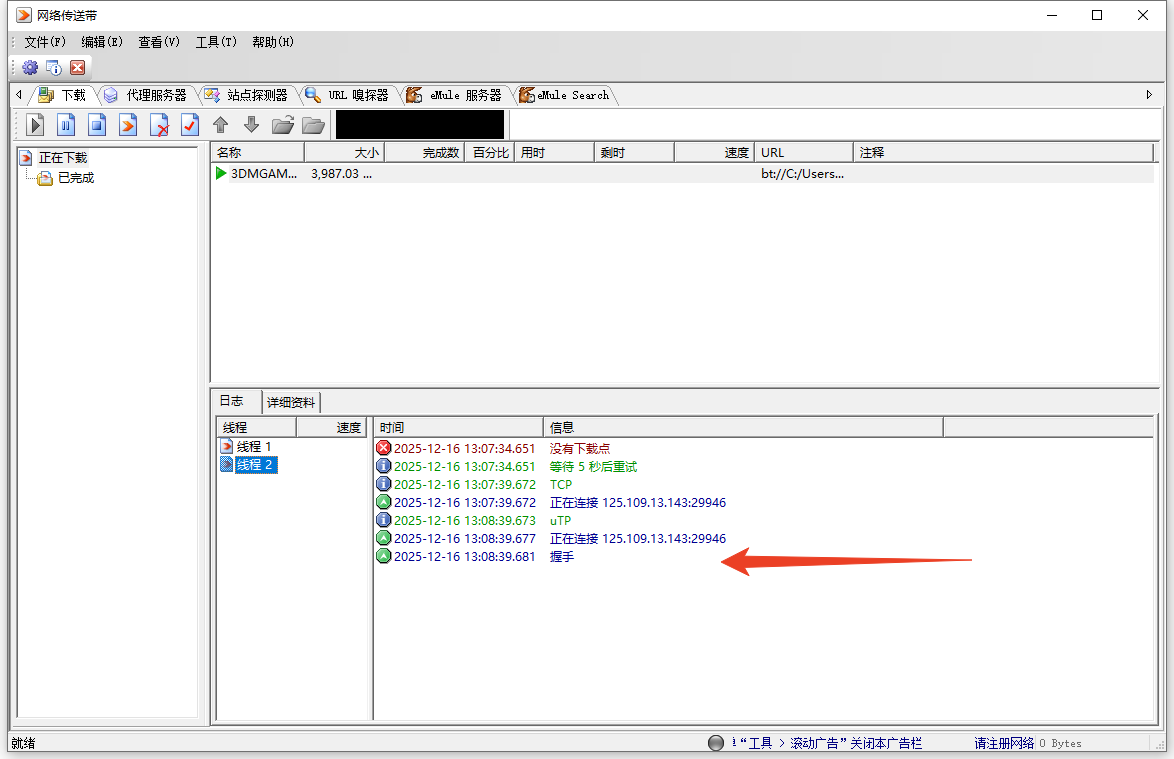Move task up with the up arrow icon
Screen dimensions: 1174x759
click(x=221, y=125)
